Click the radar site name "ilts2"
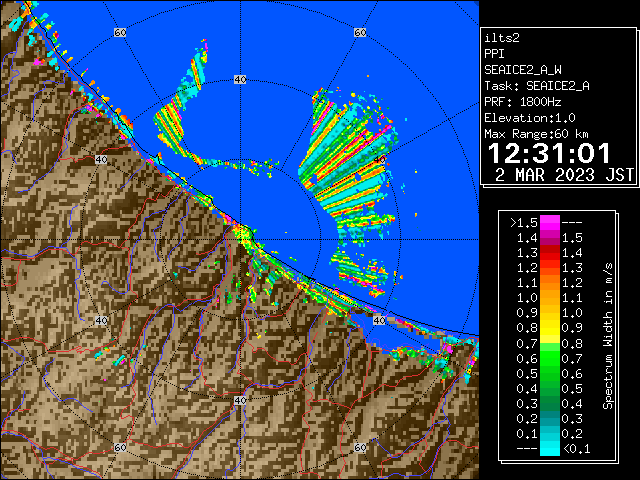This screenshot has width=640, height=480. [502, 38]
